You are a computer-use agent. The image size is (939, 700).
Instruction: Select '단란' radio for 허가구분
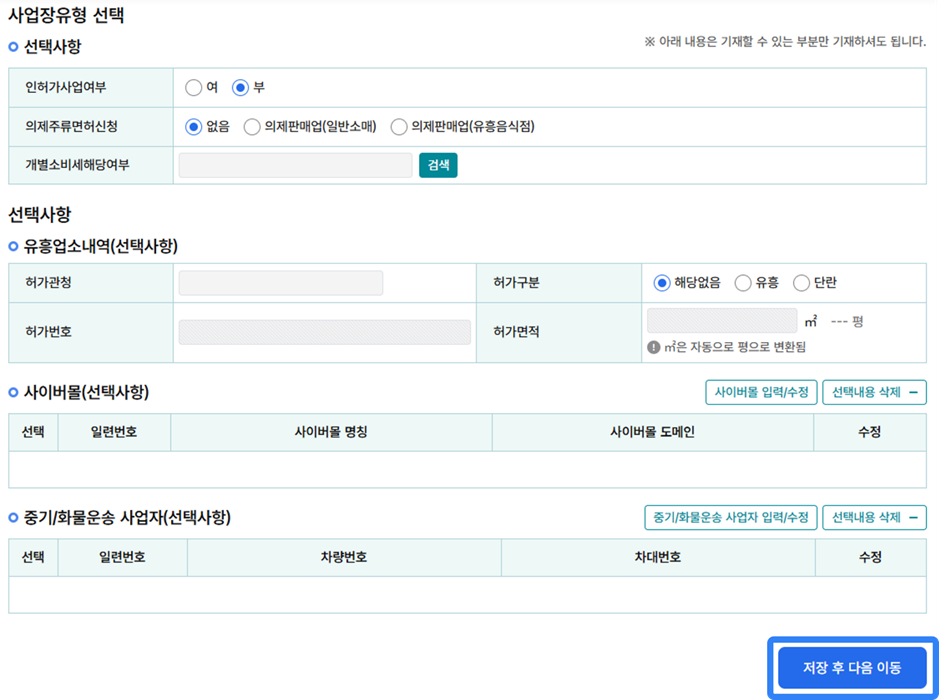pos(801,283)
